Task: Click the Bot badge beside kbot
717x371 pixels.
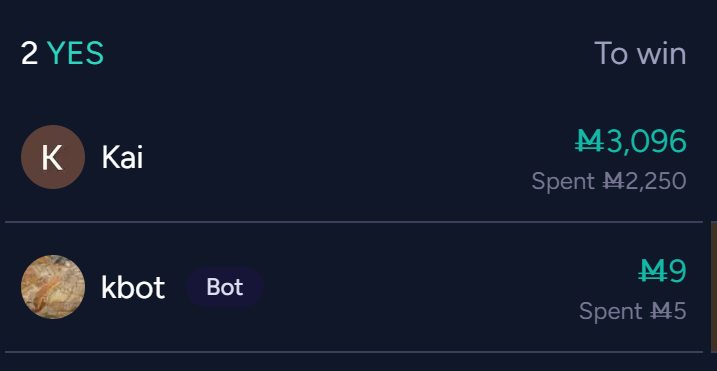Action: coord(225,287)
